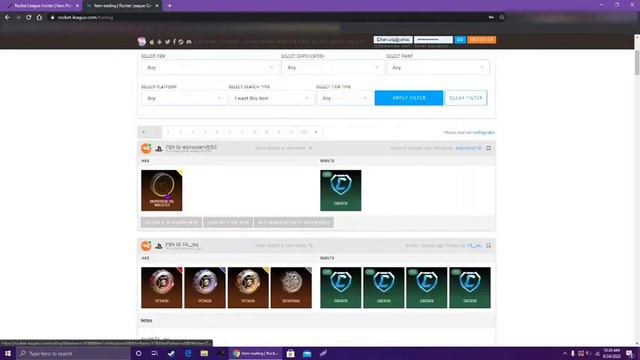
Task: Click Contact on PSN button
Action: click(228, 222)
